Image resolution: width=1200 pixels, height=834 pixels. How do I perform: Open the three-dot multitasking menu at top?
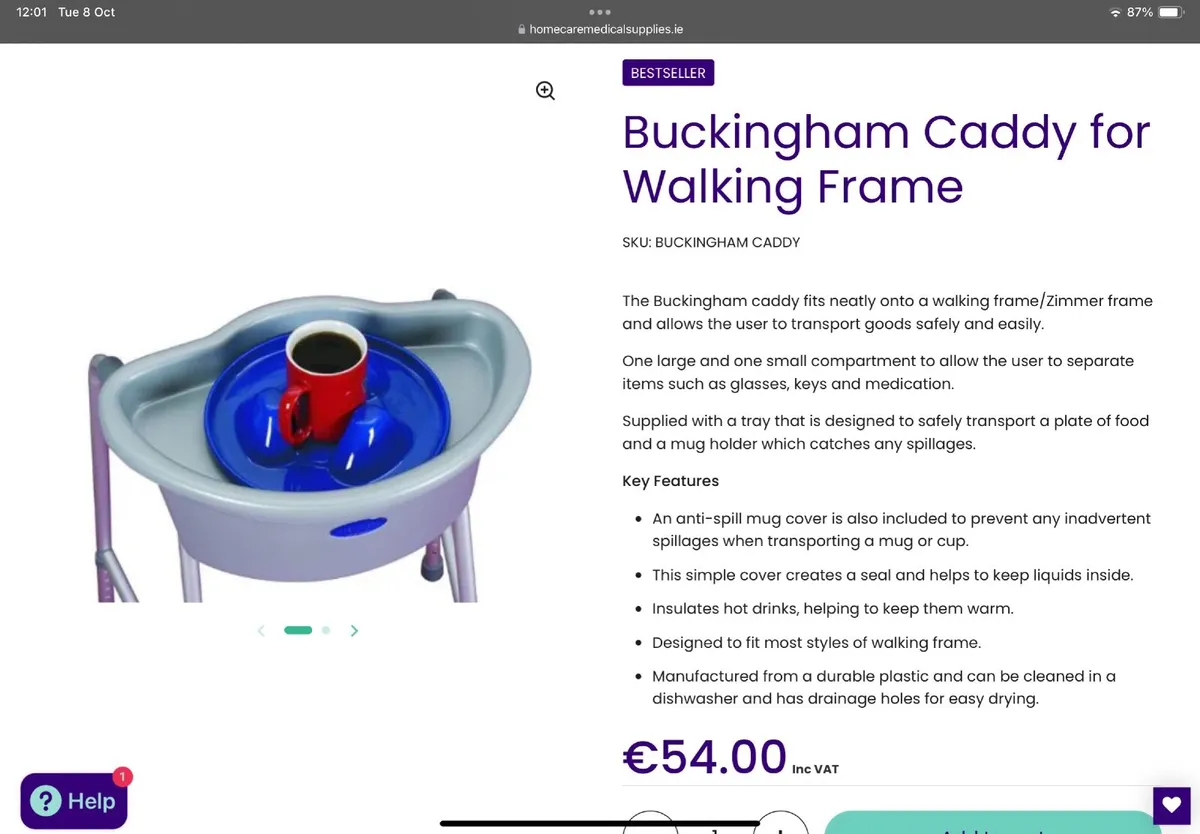[600, 12]
